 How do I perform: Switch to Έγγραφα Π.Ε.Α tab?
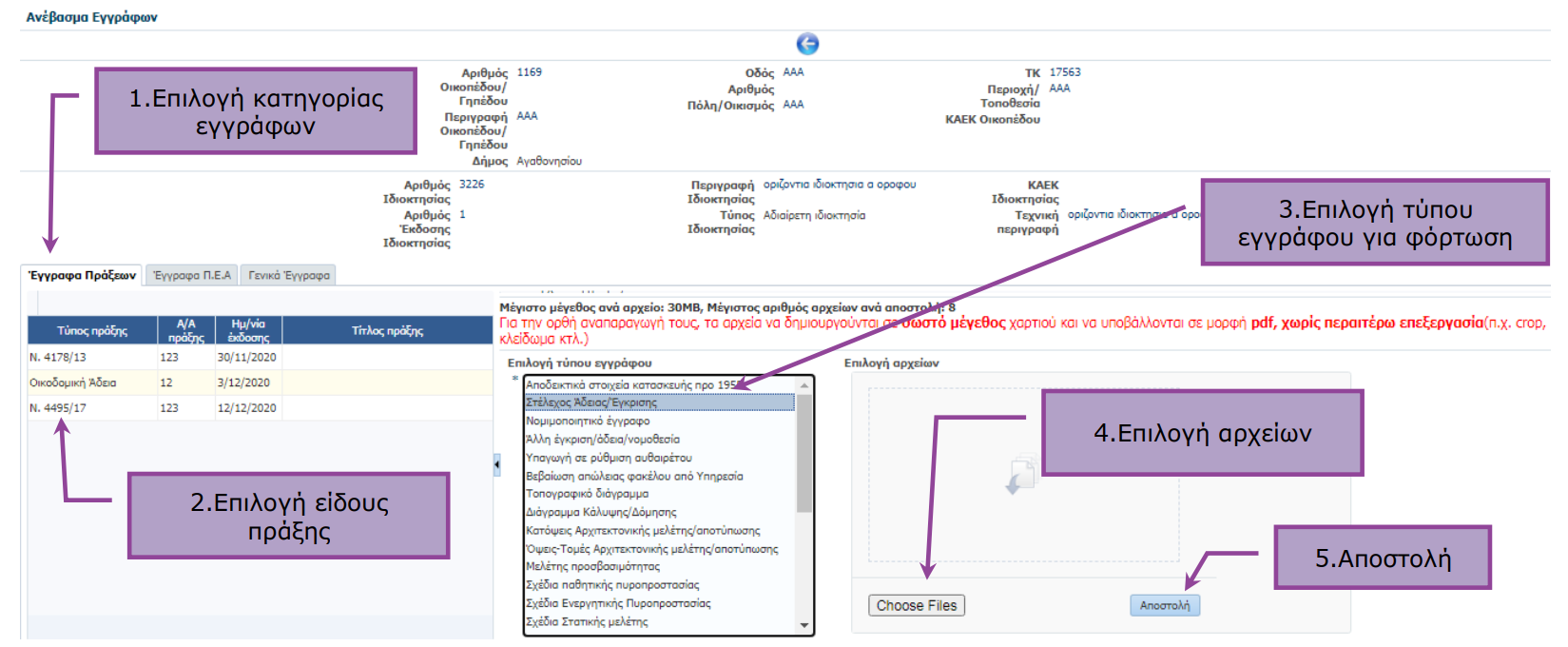[192, 275]
